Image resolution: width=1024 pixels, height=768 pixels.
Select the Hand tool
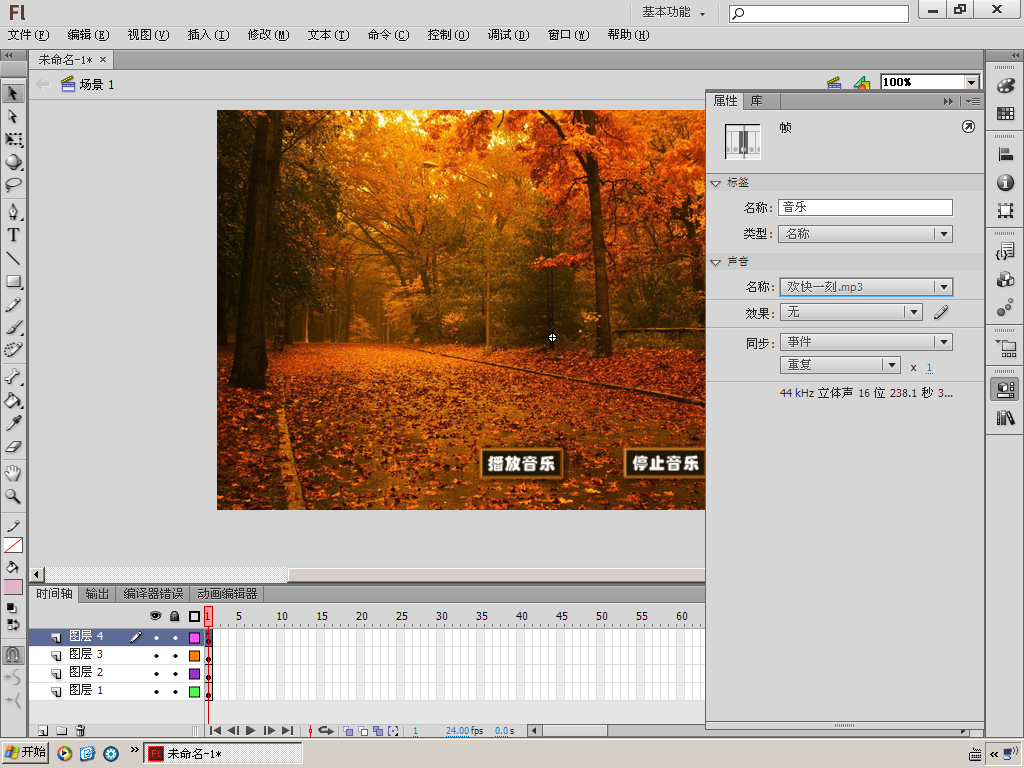[12, 473]
